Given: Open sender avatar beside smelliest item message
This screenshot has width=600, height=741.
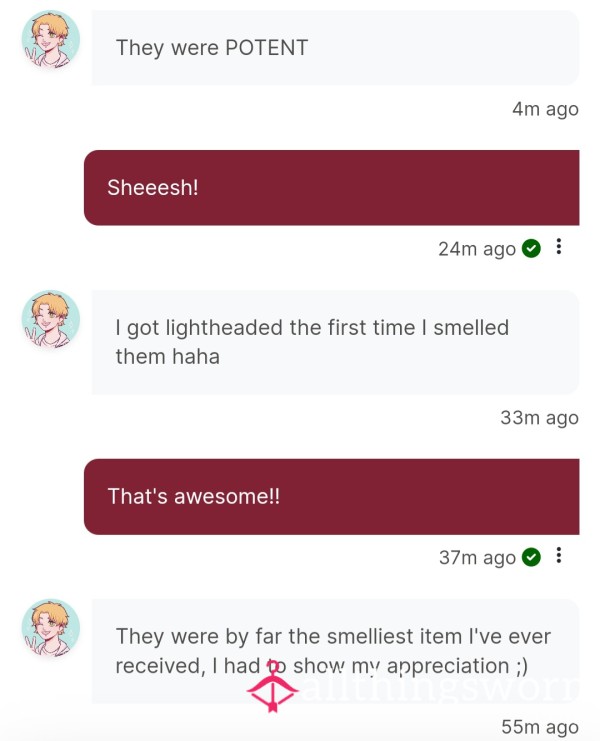Looking at the screenshot, I should [x=51, y=629].
